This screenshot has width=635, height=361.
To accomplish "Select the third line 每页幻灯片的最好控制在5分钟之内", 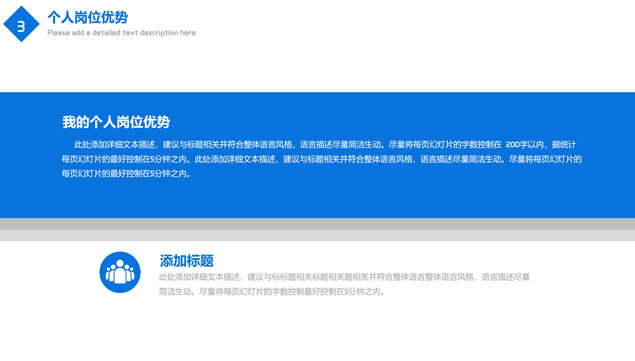I will point(126,174).
